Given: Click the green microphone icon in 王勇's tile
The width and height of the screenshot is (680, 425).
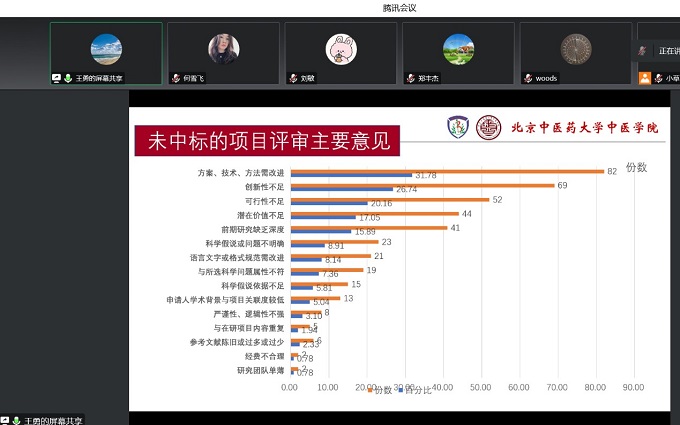Looking at the screenshot, I should pyautogui.click(x=68, y=78).
